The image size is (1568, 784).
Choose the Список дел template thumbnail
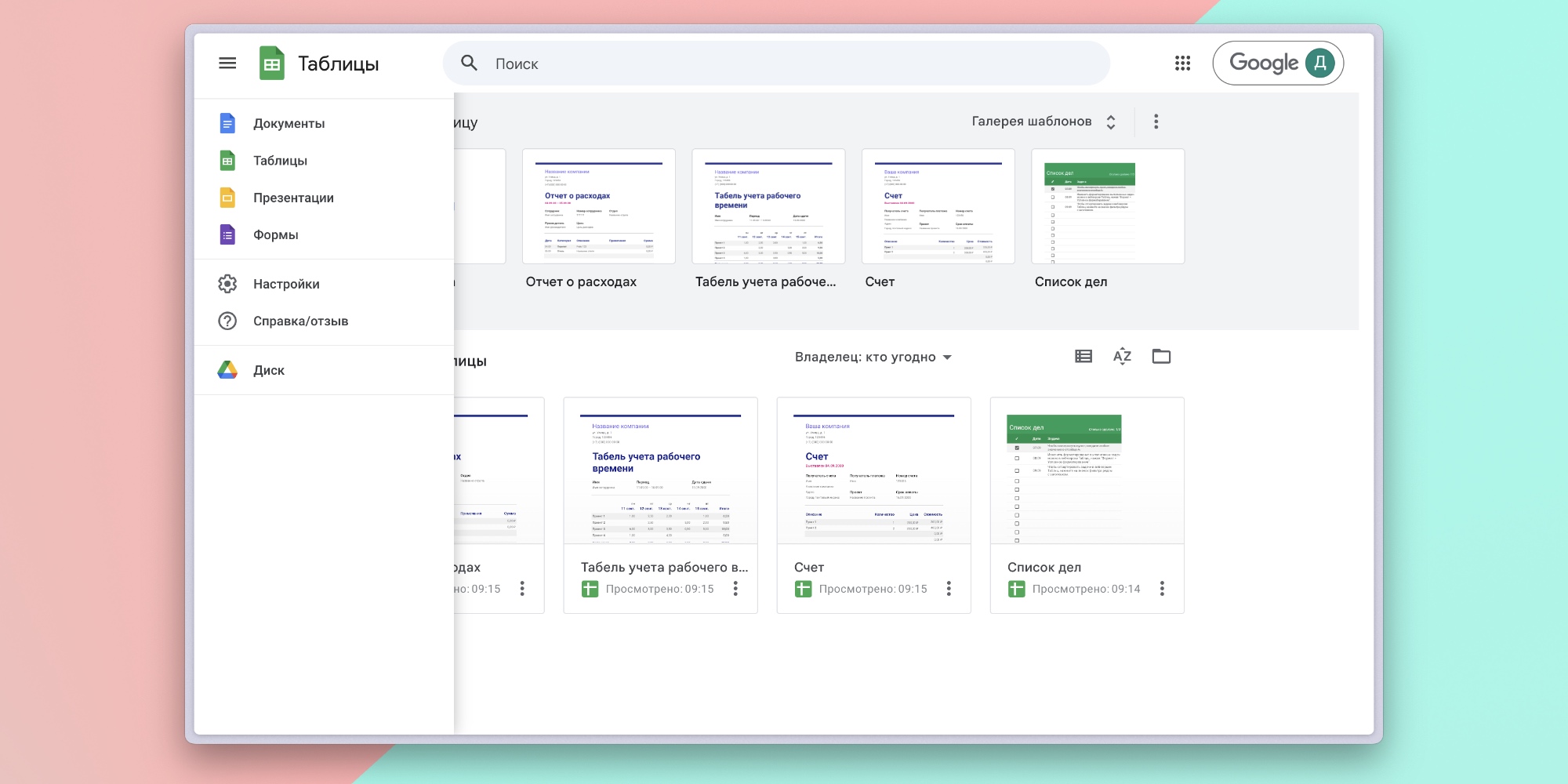pyautogui.click(x=1108, y=206)
